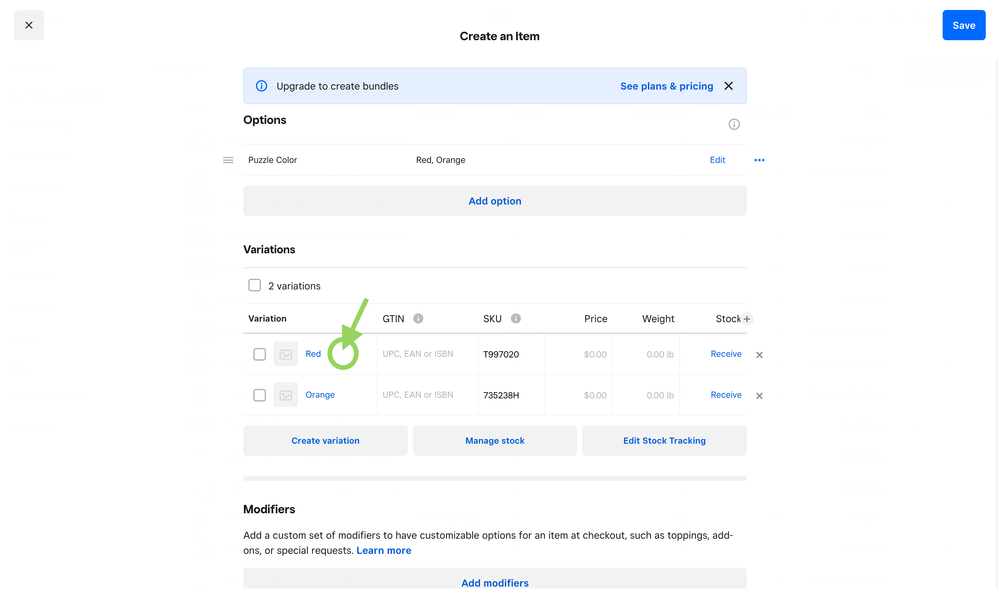Click the GTIN info icon
Viewport: 999px width, 589px height.
click(418, 319)
